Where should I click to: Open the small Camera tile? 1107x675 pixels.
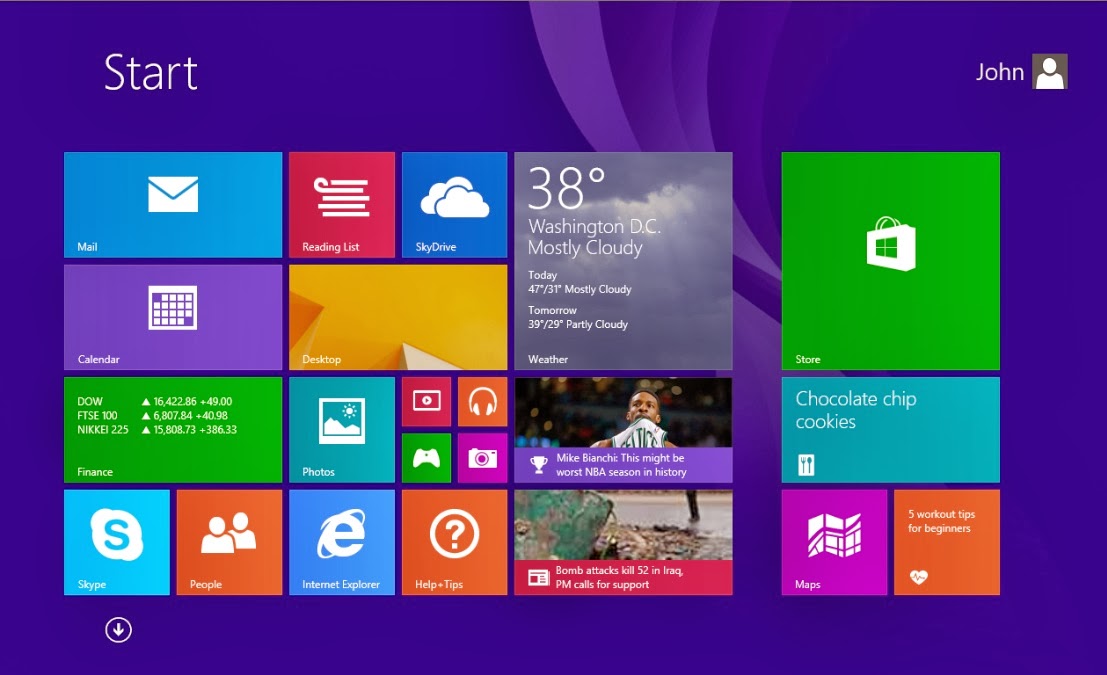click(482, 458)
